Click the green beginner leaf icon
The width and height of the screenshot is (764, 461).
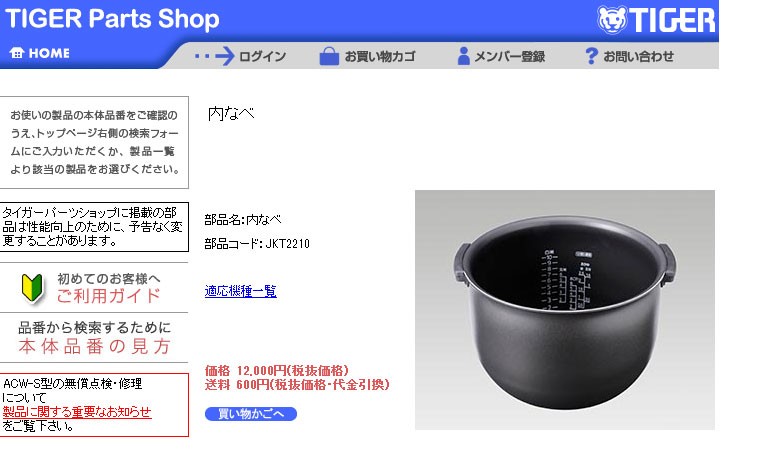[x=32, y=288]
